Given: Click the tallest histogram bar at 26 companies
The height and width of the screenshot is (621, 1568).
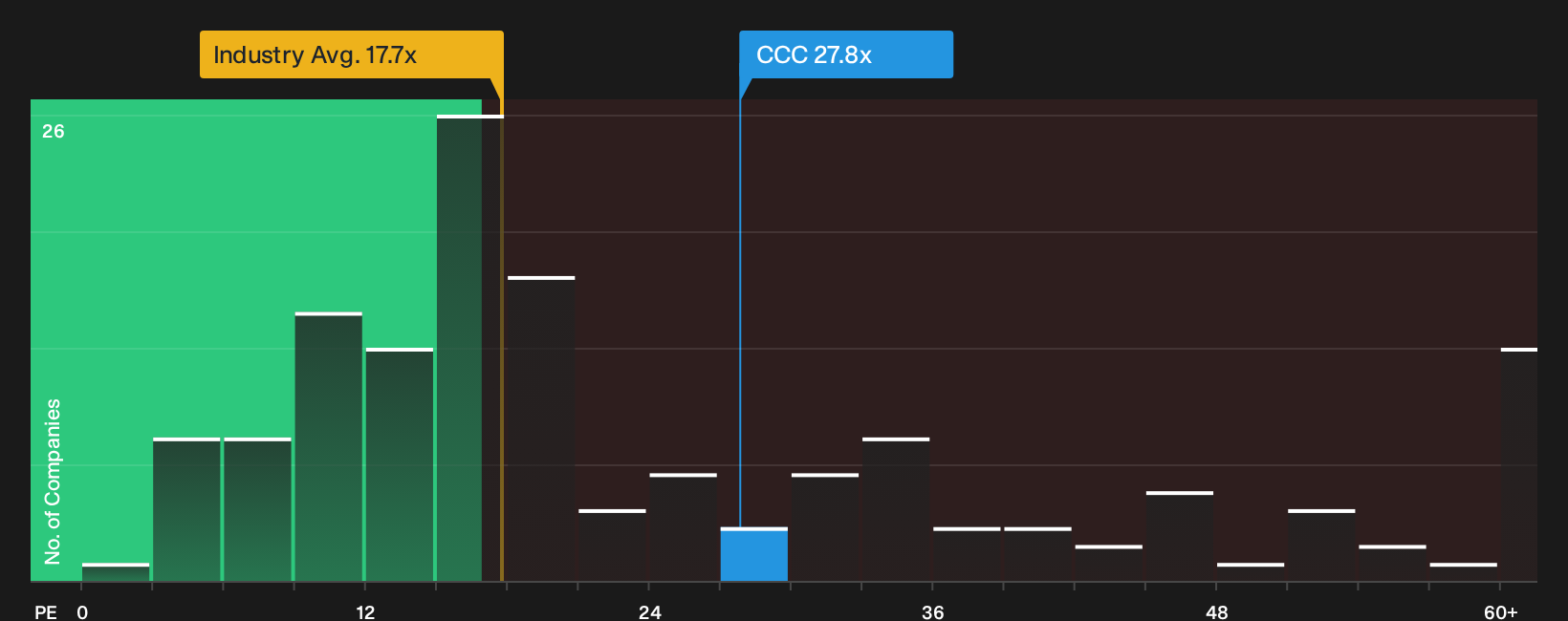Looking at the screenshot, I should 470,348.
